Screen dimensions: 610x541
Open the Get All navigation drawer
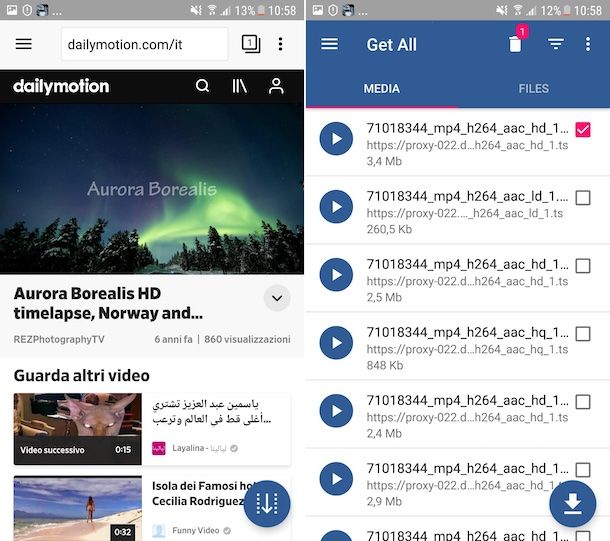point(330,44)
